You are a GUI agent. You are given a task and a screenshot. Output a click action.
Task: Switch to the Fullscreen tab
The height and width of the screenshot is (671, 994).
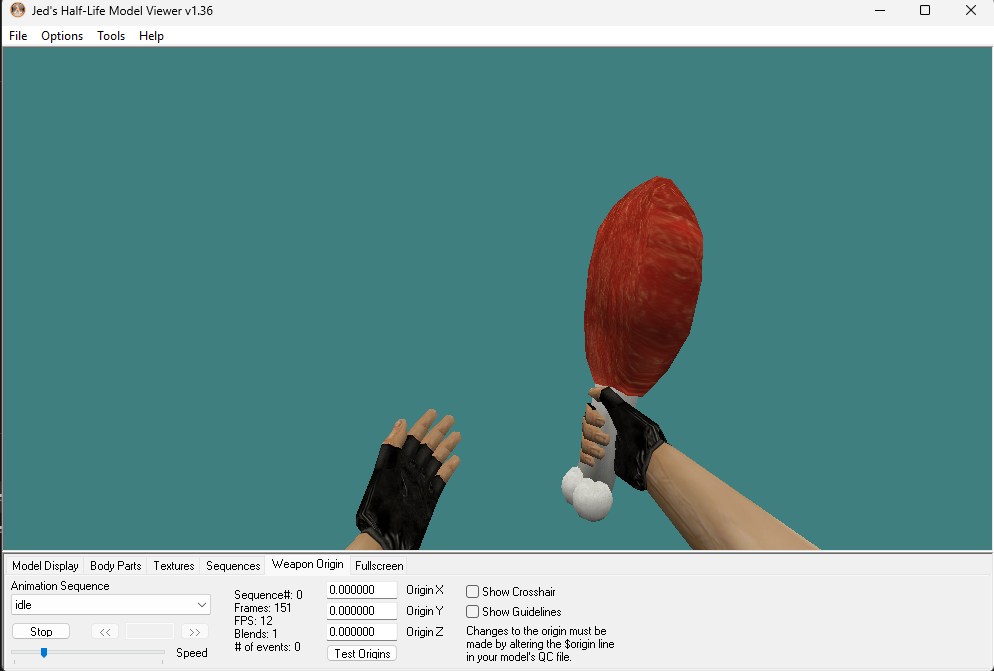tap(379, 566)
